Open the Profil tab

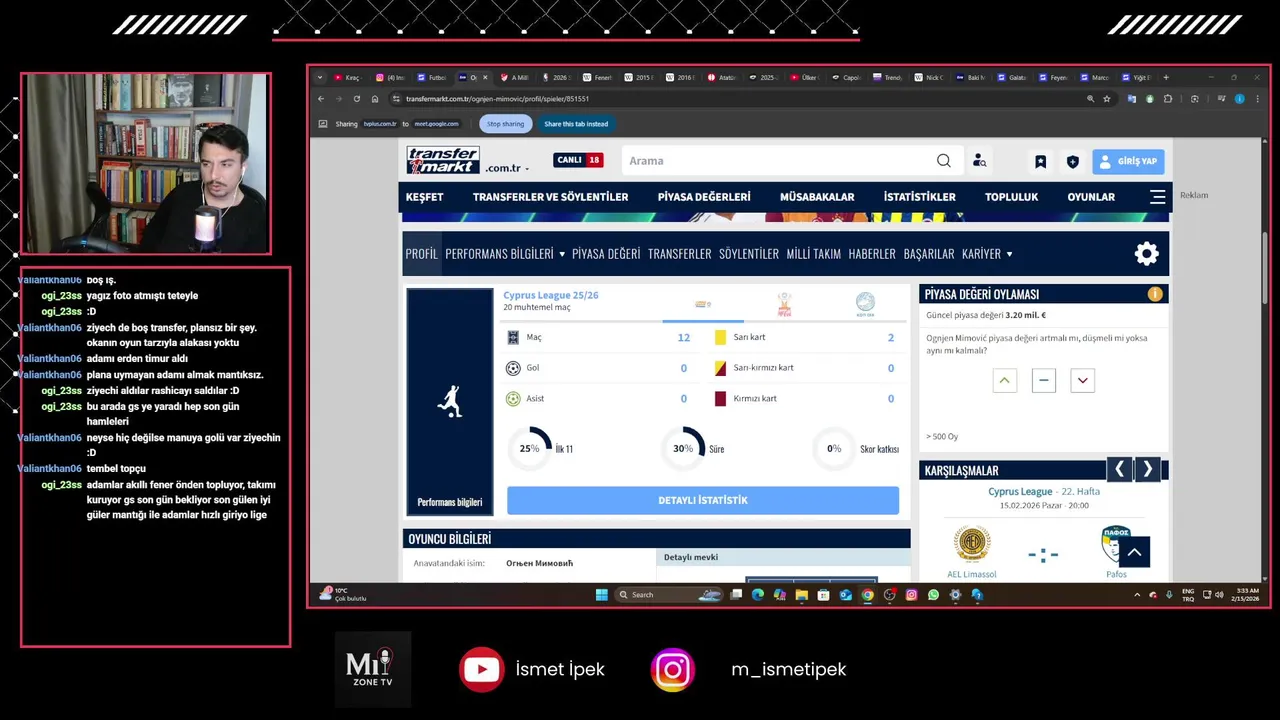click(422, 254)
